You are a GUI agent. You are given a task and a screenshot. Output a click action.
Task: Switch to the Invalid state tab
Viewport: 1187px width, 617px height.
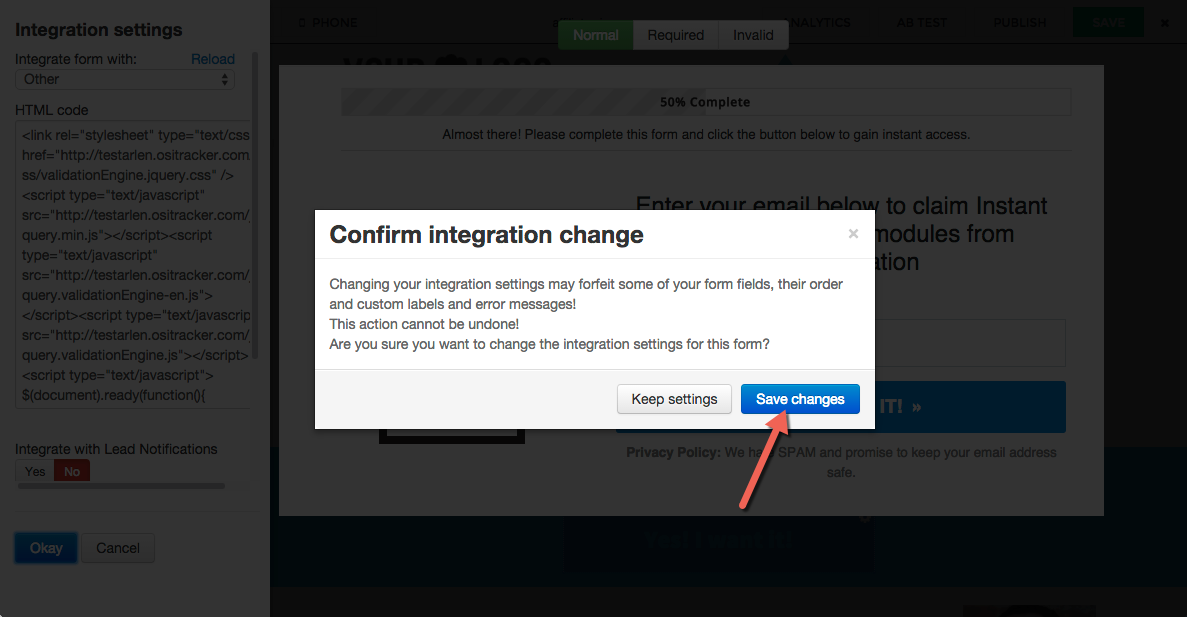[753, 35]
